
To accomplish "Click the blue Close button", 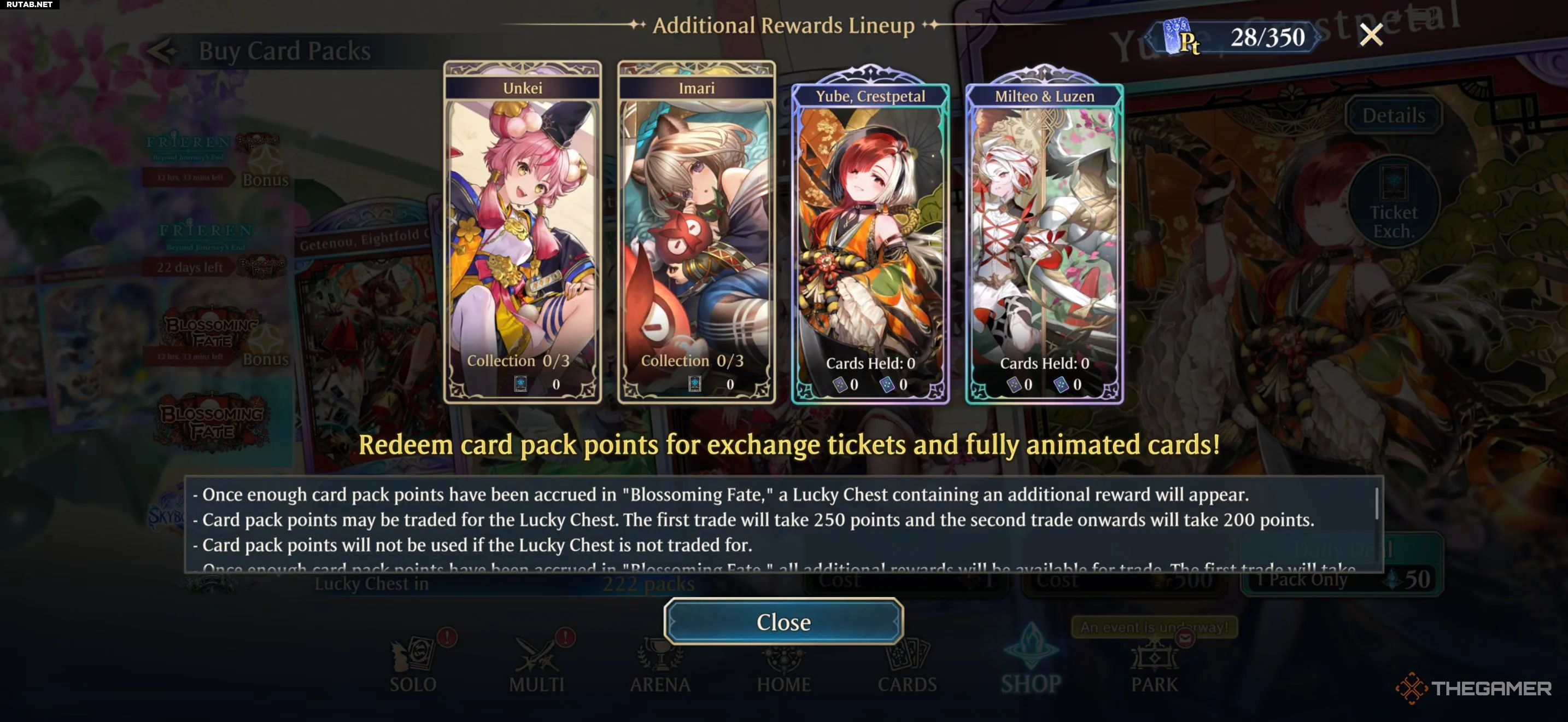I will coord(783,621).
